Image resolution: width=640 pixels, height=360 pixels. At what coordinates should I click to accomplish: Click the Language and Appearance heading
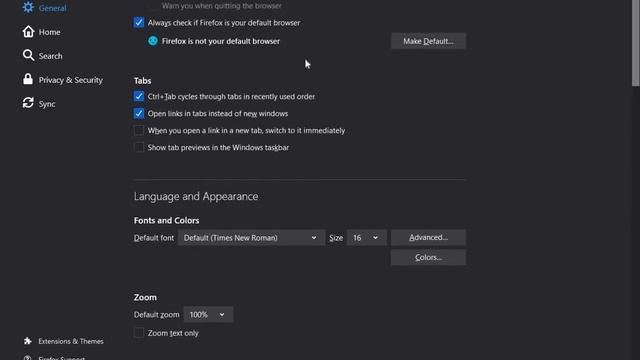coord(196,196)
